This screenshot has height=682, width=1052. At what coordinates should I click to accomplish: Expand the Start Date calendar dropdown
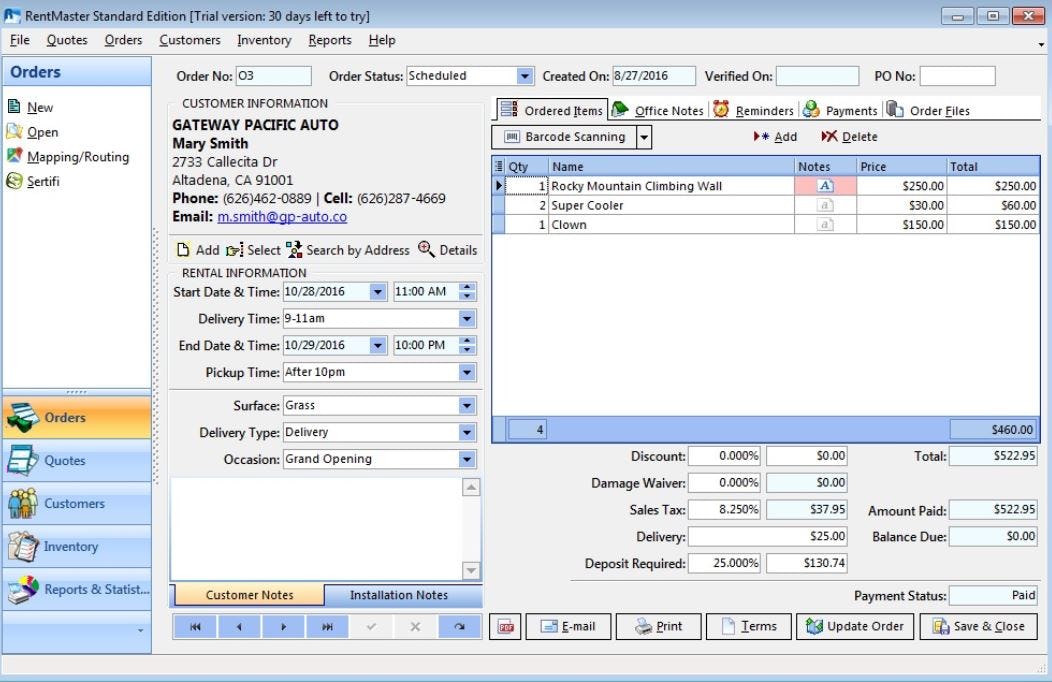(378, 292)
